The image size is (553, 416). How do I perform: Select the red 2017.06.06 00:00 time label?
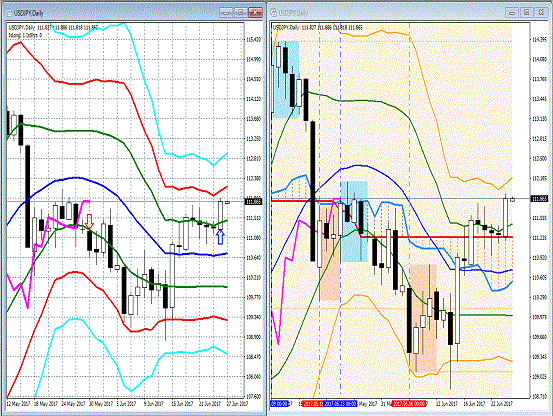pos(409,403)
